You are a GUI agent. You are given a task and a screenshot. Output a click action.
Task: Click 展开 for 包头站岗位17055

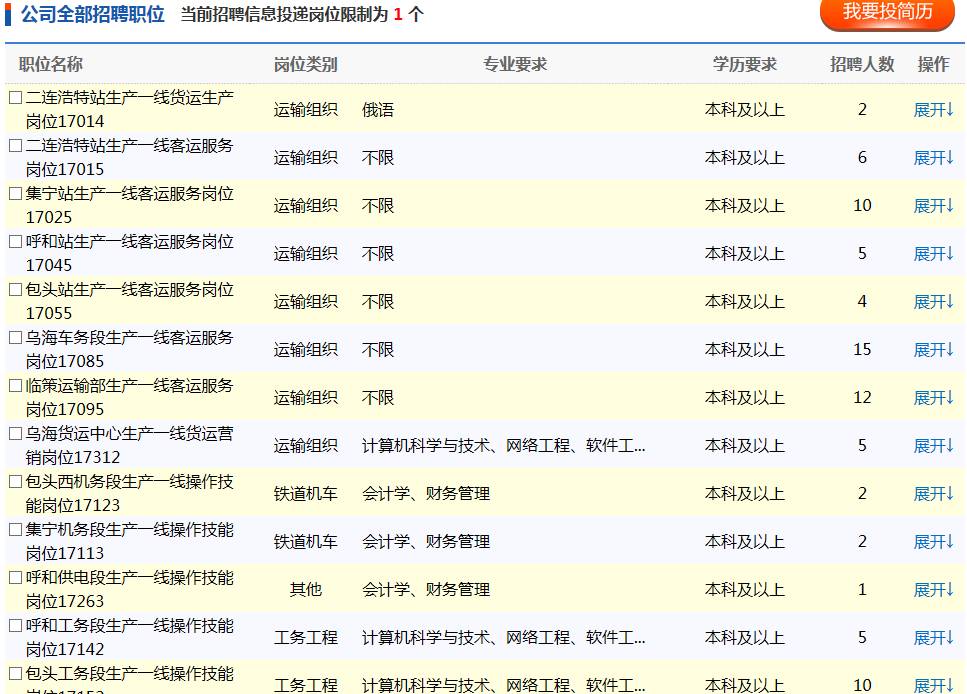pos(933,302)
